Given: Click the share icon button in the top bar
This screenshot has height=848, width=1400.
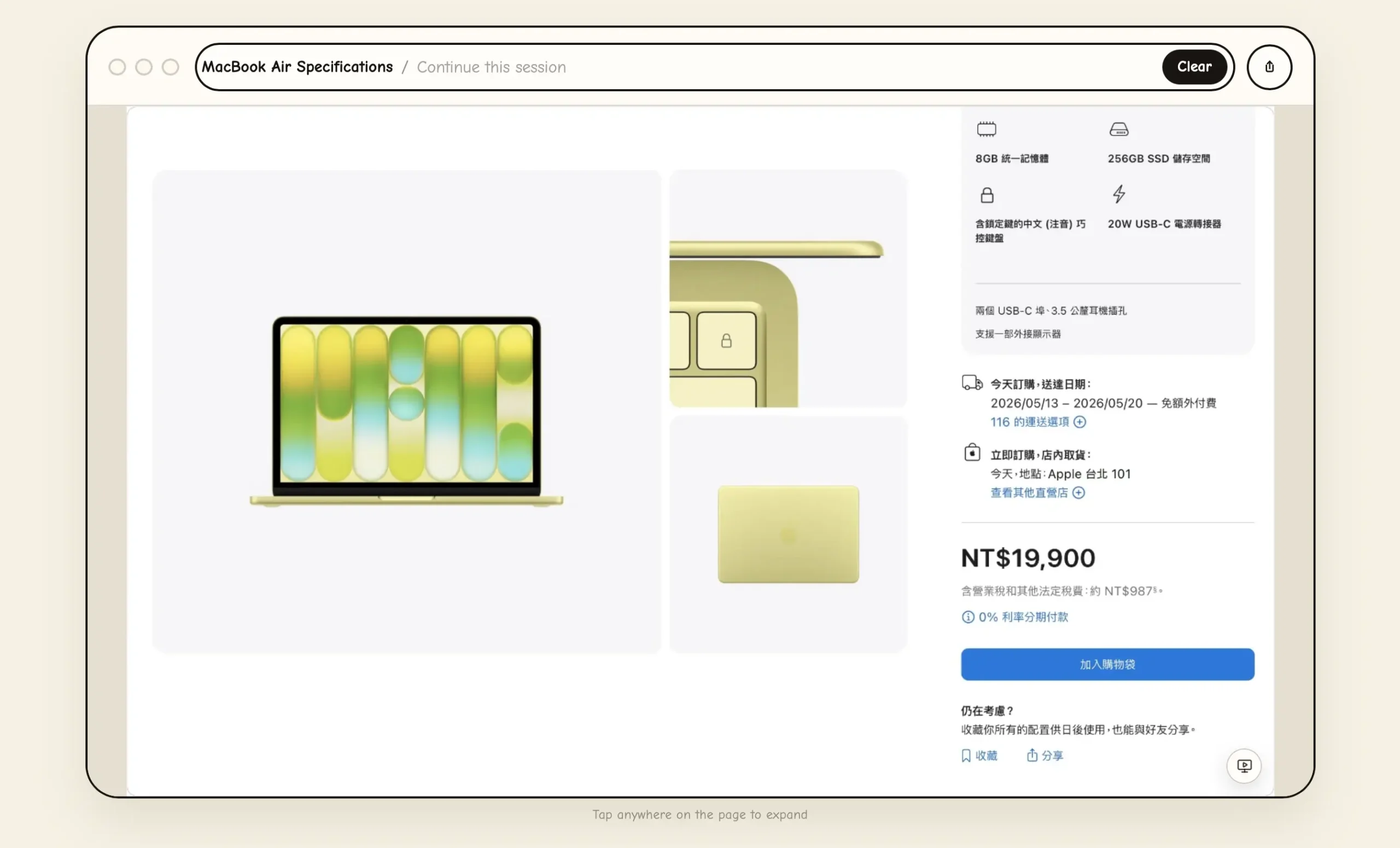Looking at the screenshot, I should tap(1269, 67).
